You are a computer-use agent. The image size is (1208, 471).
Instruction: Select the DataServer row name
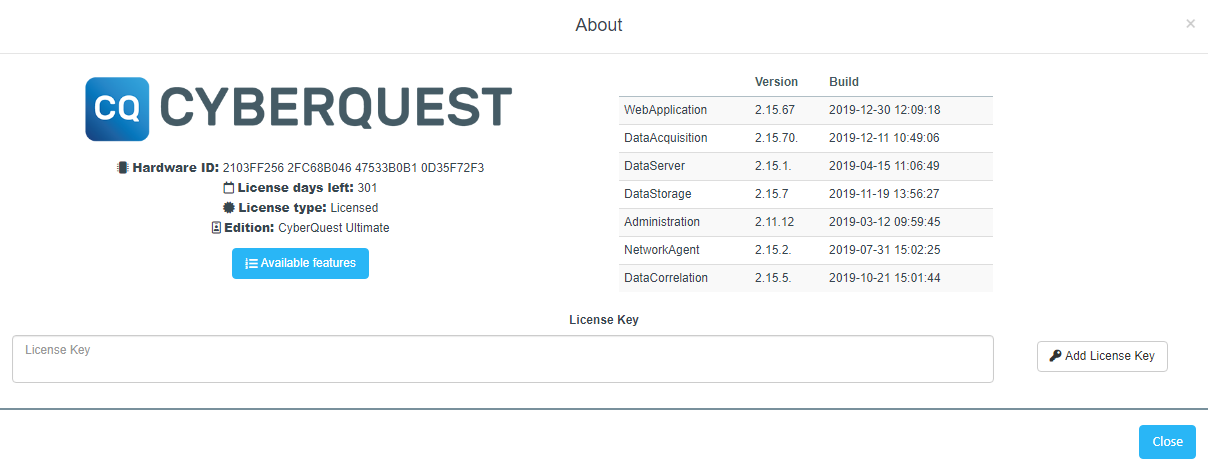pyautogui.click(x=654, y=166)
